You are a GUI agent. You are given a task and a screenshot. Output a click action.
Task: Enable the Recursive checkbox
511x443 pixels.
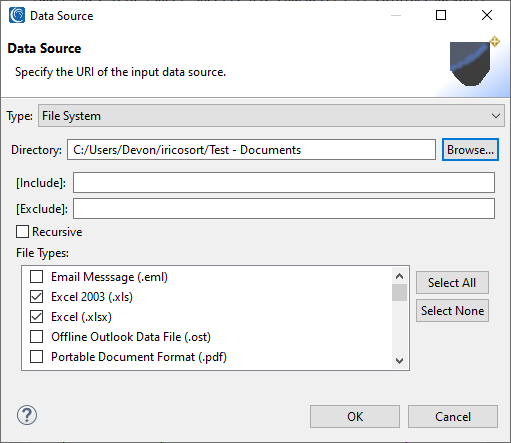click(22, 231)
